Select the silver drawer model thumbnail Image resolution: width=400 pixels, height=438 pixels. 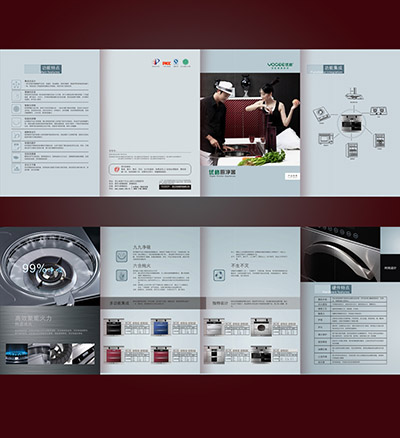click(x=213, y=327)
